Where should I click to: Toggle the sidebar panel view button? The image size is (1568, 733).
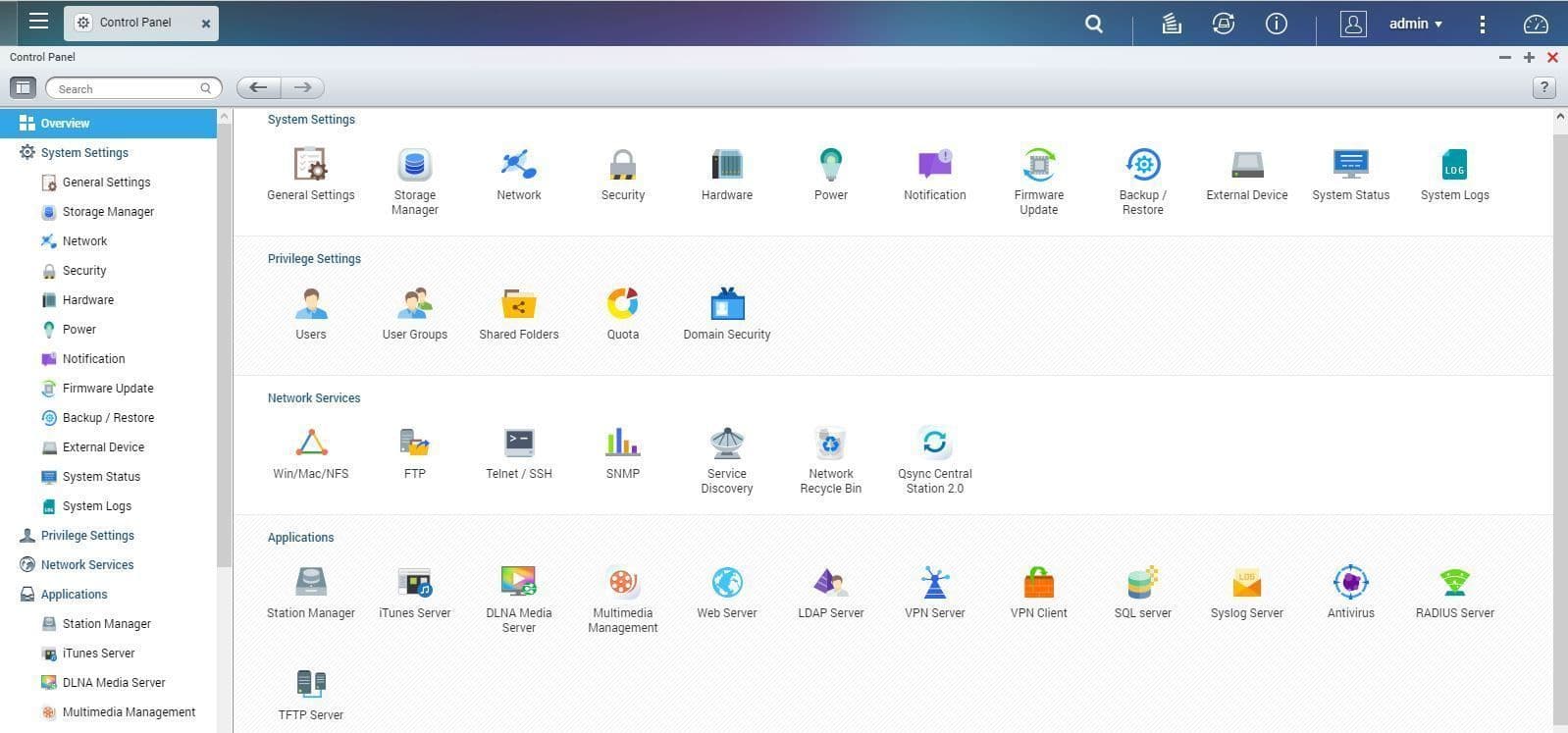pos(23,88)
